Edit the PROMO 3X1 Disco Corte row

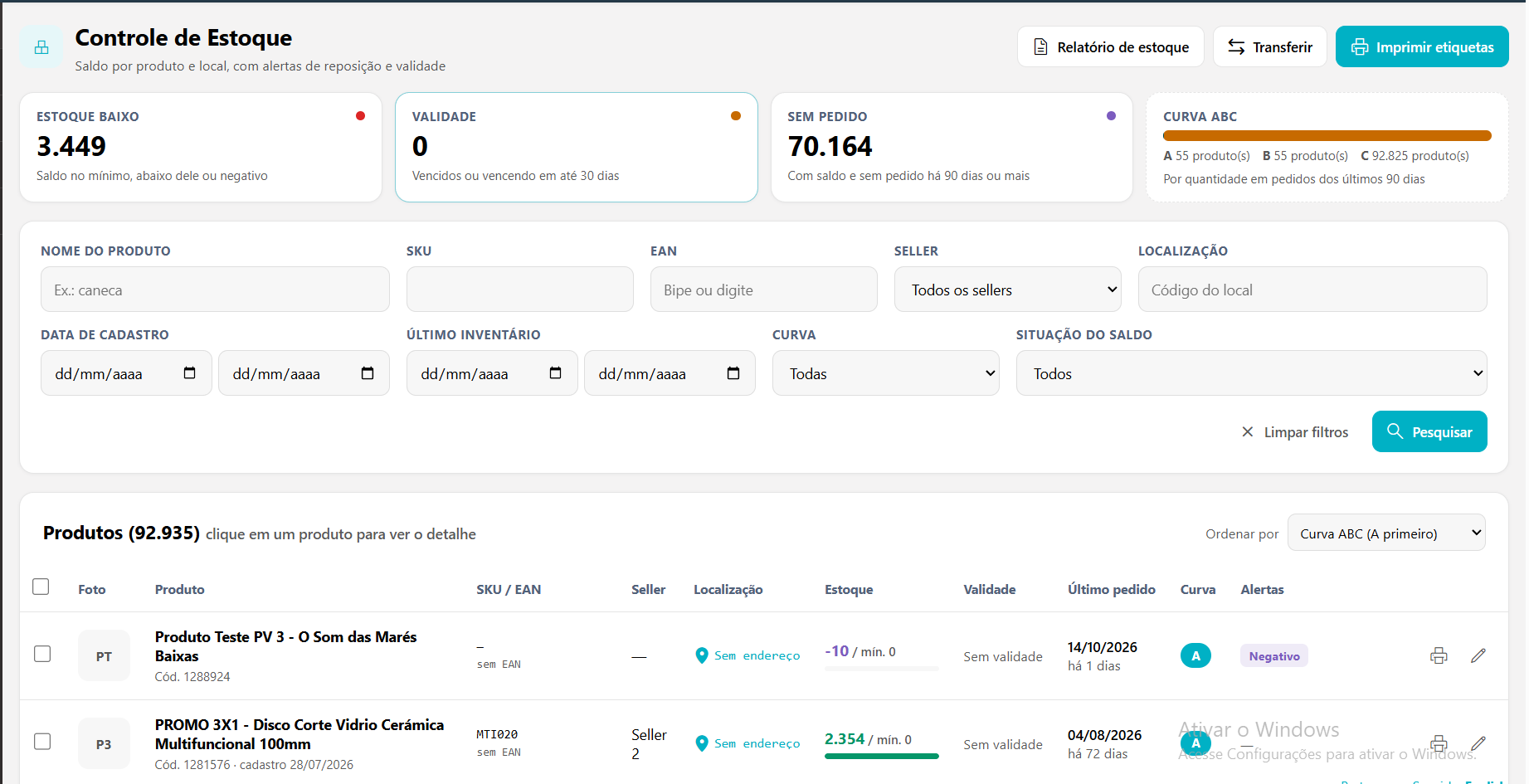[x=1478, y=743]
